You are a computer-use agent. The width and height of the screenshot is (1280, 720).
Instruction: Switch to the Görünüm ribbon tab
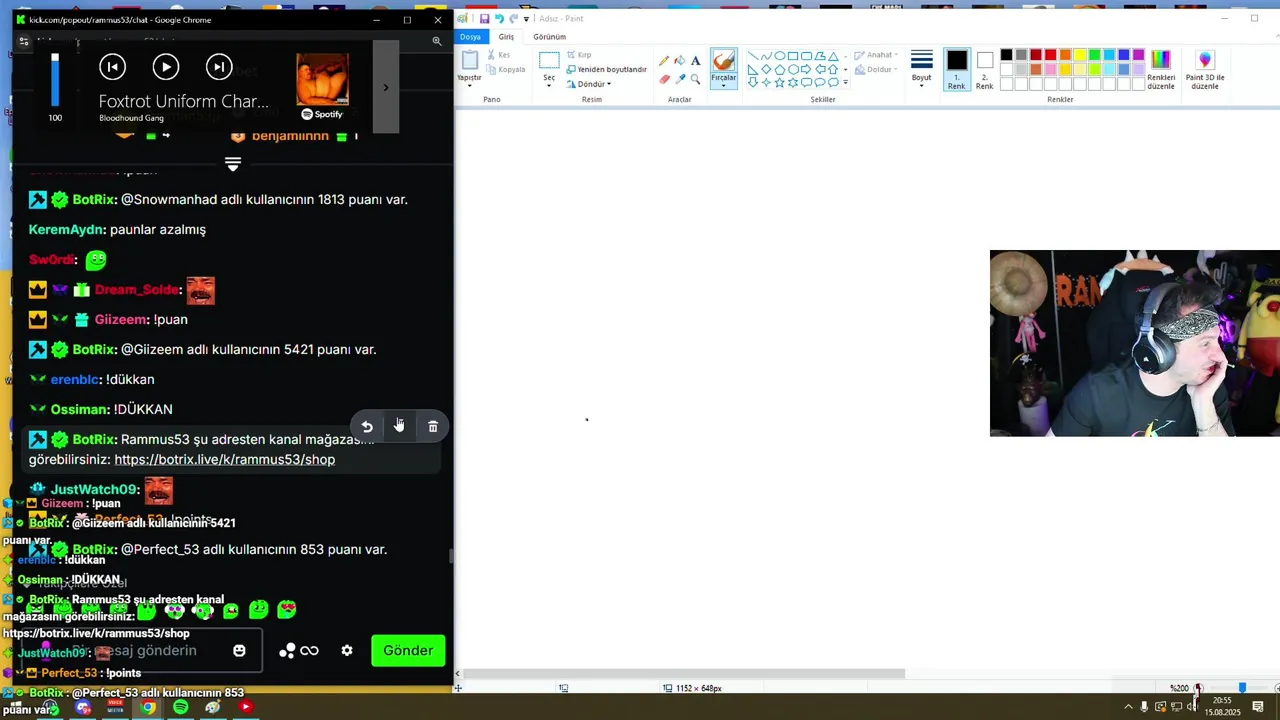(x=549, y=37)
